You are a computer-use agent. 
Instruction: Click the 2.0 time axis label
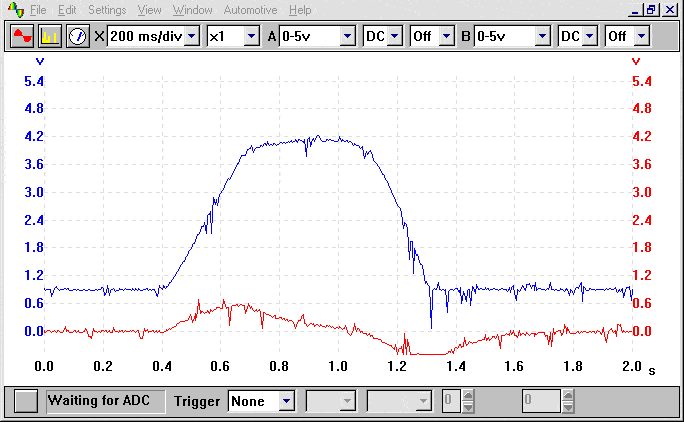point(632,366)
